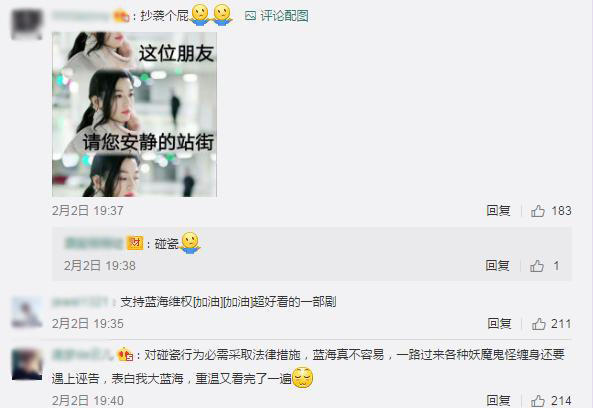Viewport: 593px width, 408px height.
Task: Open the username of the 支持蓝海维权 commenter
Action: click(x=80, y=302)
